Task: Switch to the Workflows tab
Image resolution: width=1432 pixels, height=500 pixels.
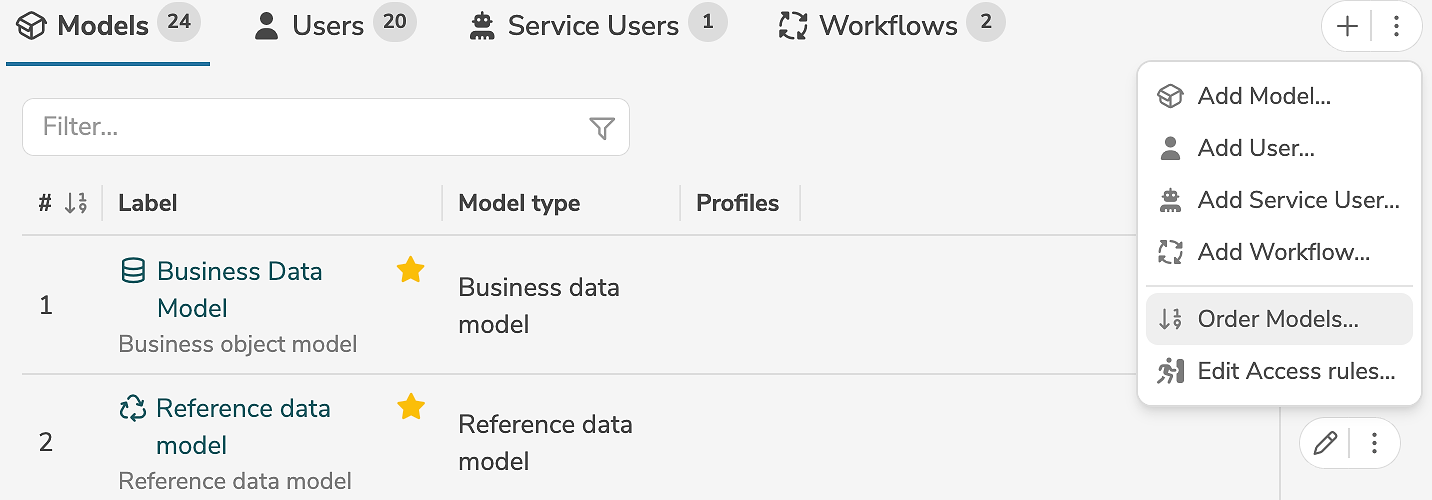Action: 887,26
